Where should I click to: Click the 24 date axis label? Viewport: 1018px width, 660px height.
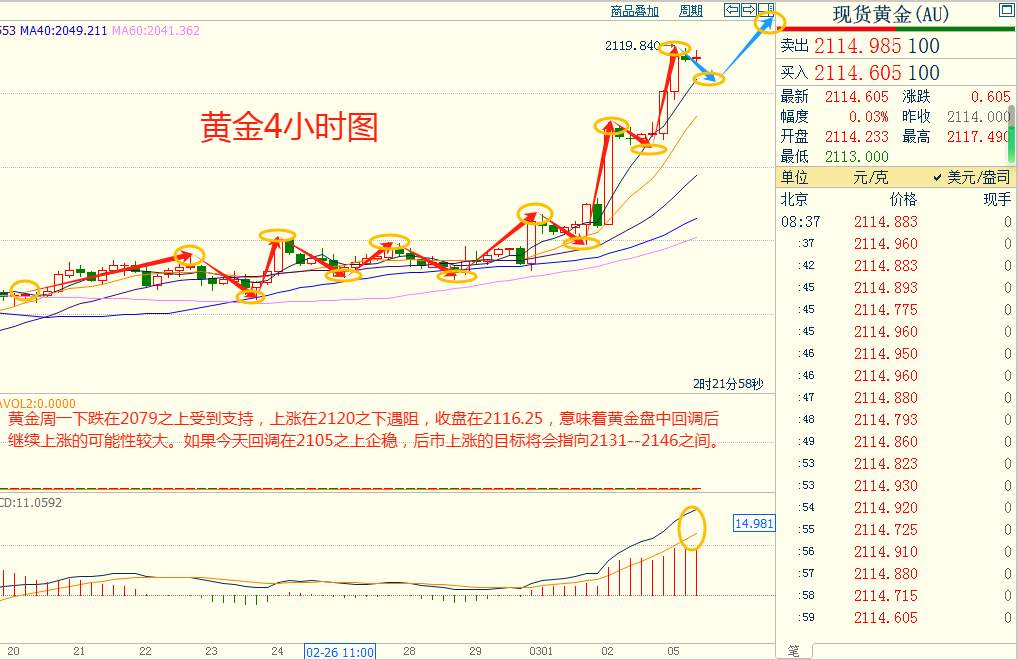pyautogui.click(x=277, y=651)
